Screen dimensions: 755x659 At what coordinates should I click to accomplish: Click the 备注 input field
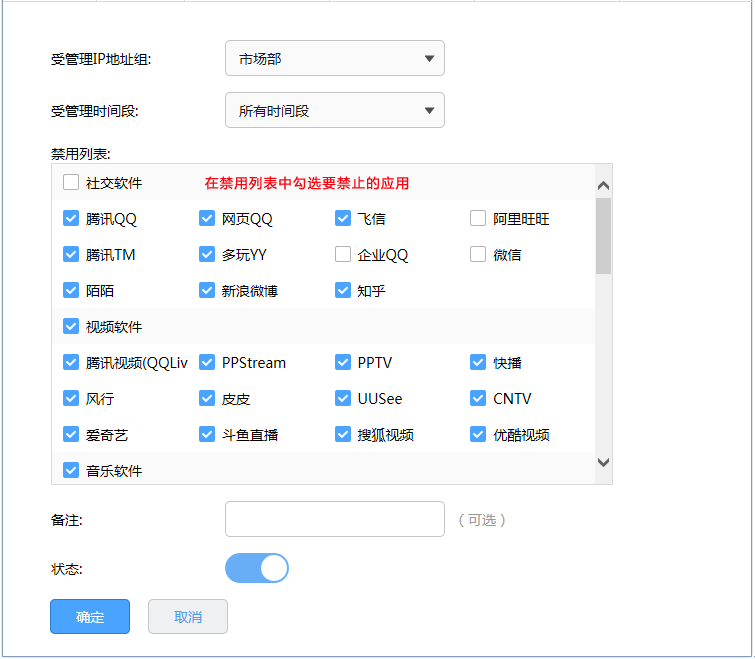(x=335, y=519)
